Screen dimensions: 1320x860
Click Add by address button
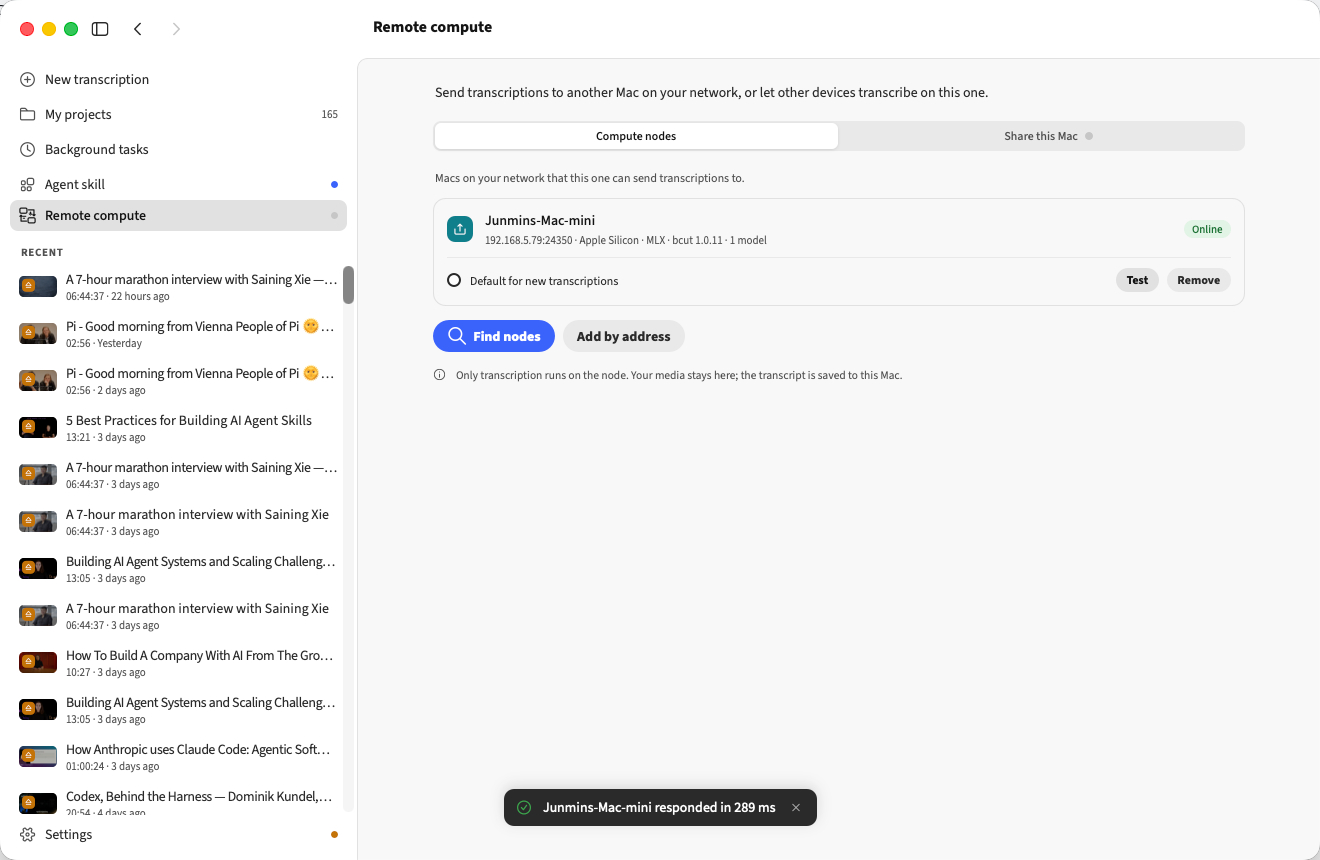click(x=624, y=336)
